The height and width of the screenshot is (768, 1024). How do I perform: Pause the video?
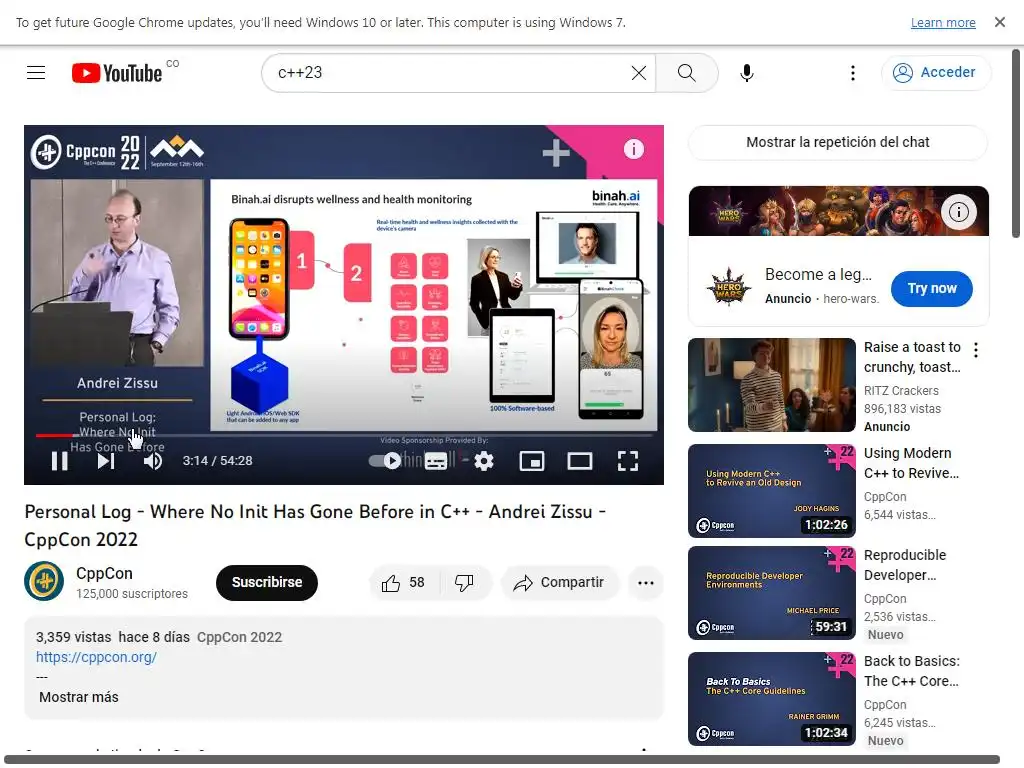[59, 461]
